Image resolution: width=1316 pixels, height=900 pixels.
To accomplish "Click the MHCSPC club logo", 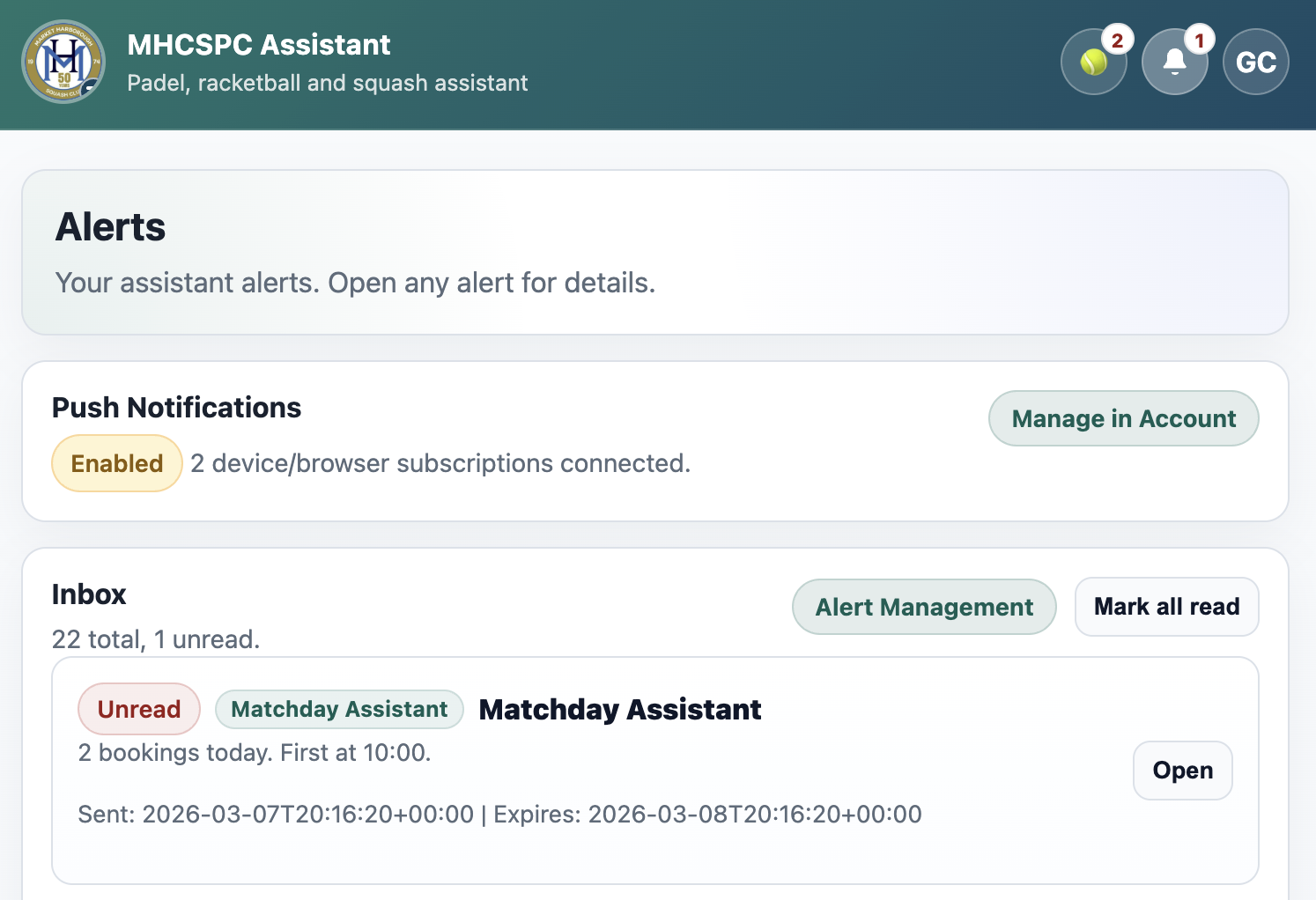I will tap(63, 62).
